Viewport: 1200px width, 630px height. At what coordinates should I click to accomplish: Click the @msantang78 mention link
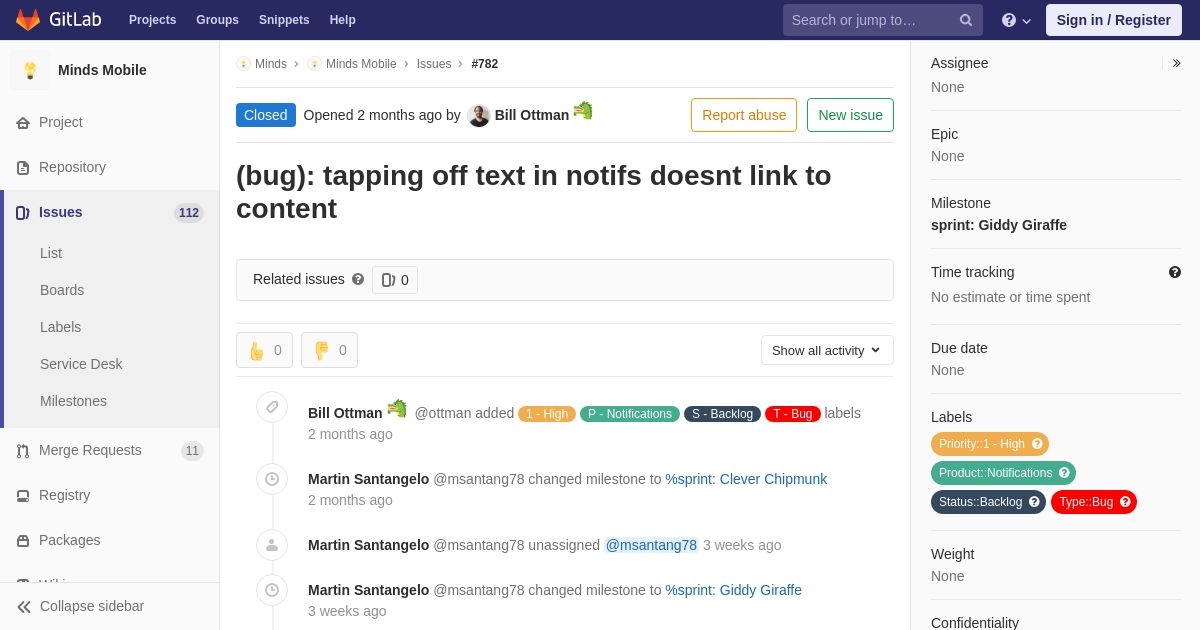click(x=651, y=545)
